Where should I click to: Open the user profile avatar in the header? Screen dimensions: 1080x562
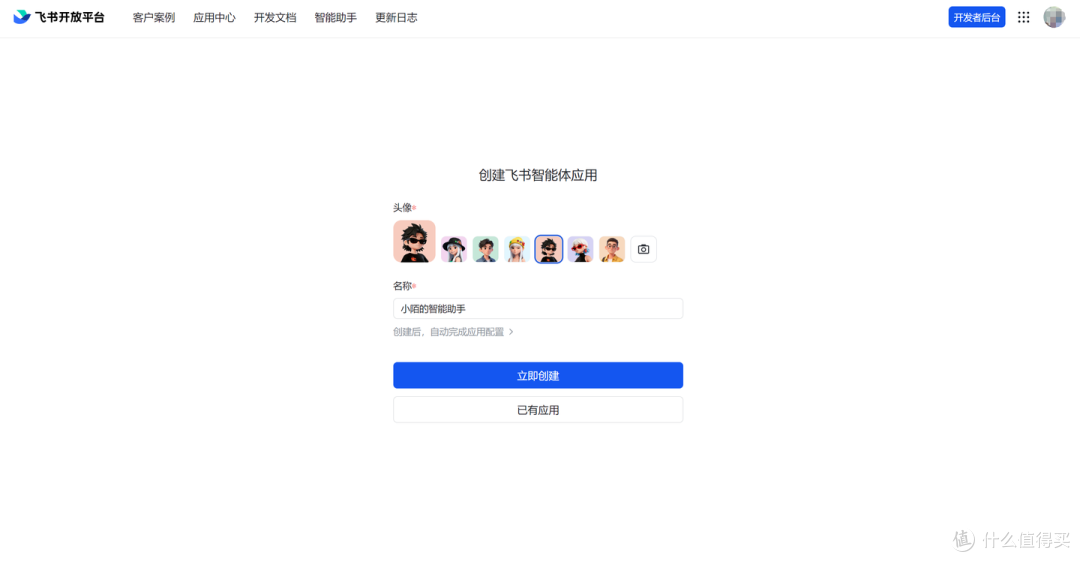1054,17
